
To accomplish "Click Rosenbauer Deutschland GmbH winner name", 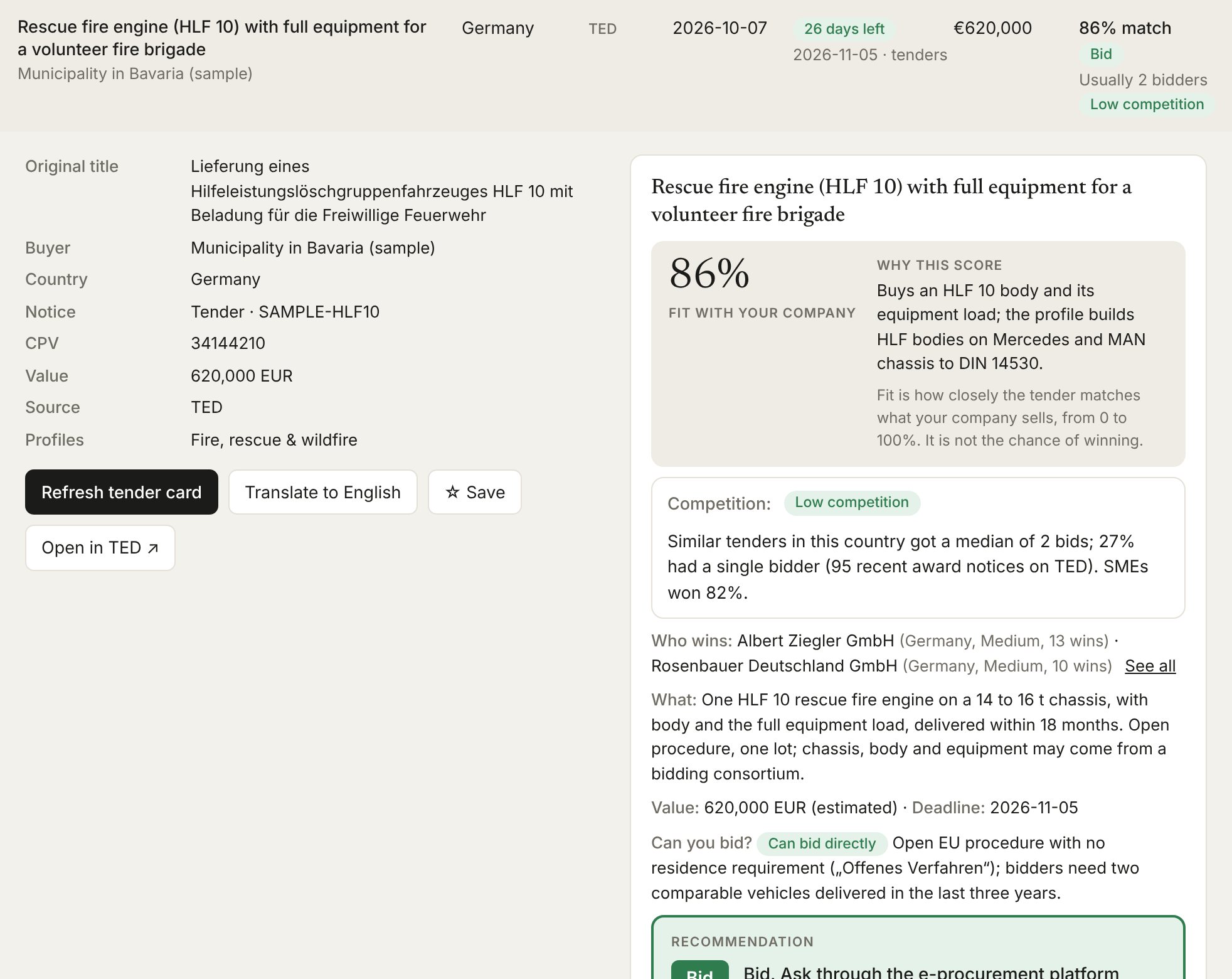I will coord(774,666).
